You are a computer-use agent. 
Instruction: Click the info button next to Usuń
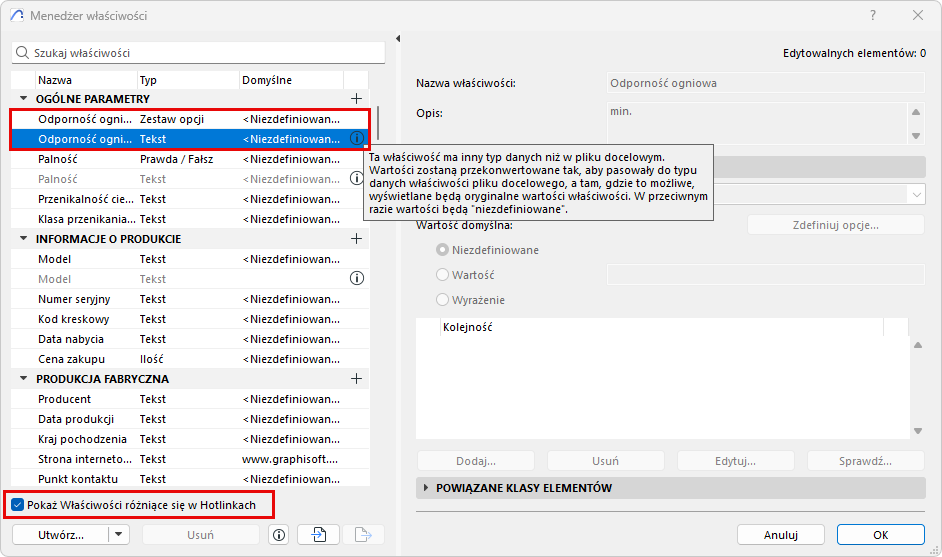[279, 535]
